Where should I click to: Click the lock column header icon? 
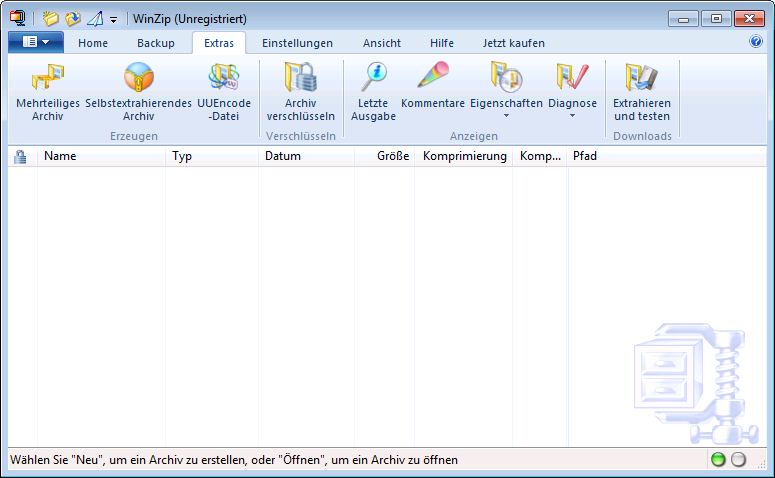pyautogui.click(x=20, y=157)
